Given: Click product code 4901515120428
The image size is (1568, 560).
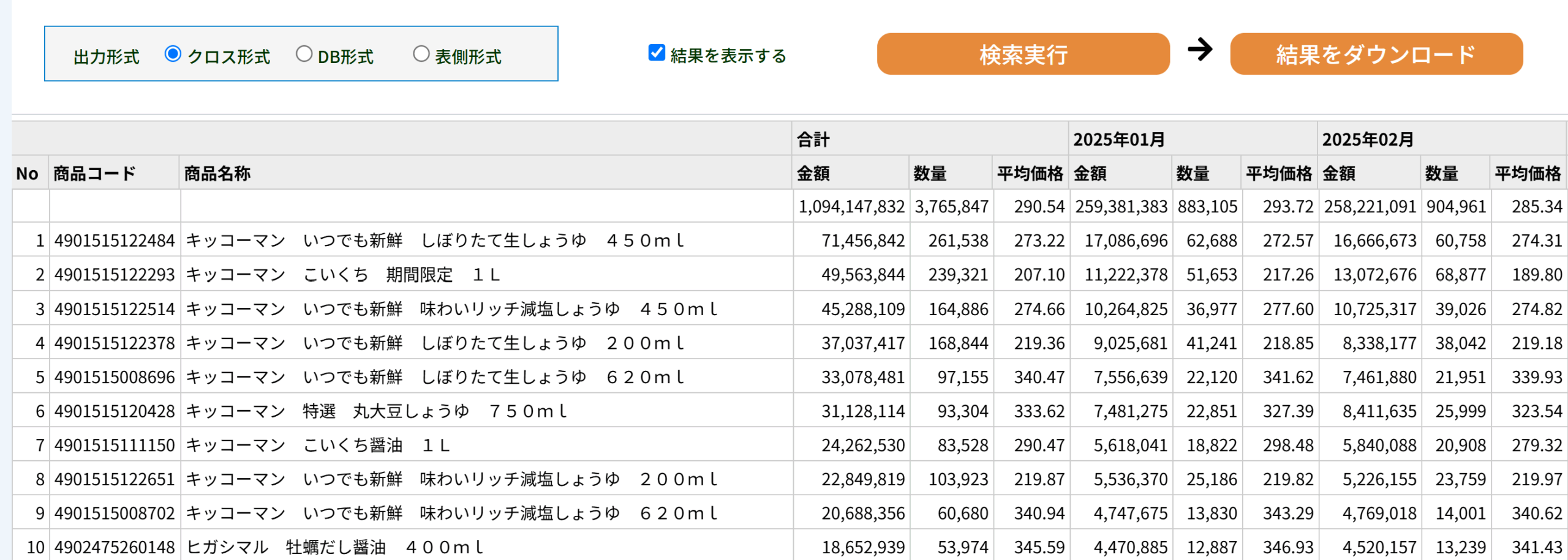Looking at the screenshot, I should (x=115, y=411).
